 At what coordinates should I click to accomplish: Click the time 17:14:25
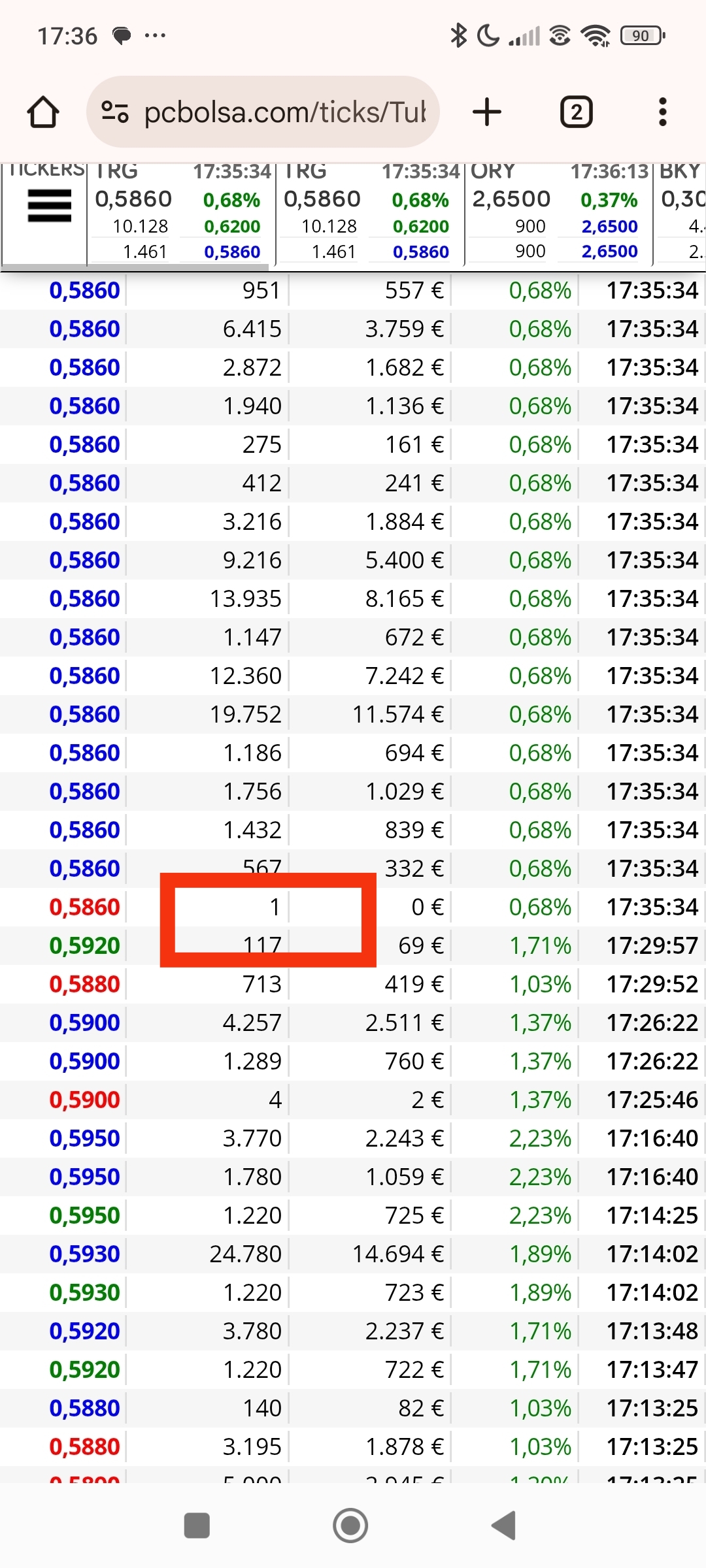pyautogui.click(x=652, y=1215)
